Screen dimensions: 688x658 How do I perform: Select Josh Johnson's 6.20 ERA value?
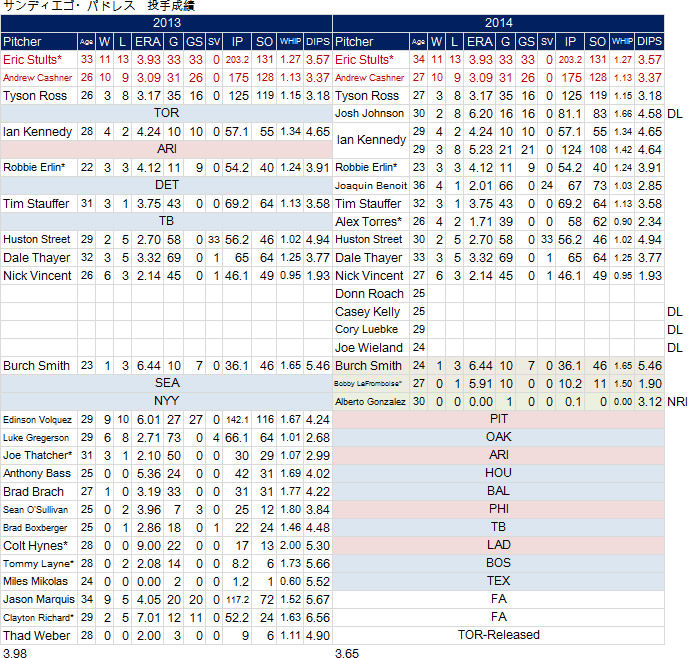(x=480, y=114)
